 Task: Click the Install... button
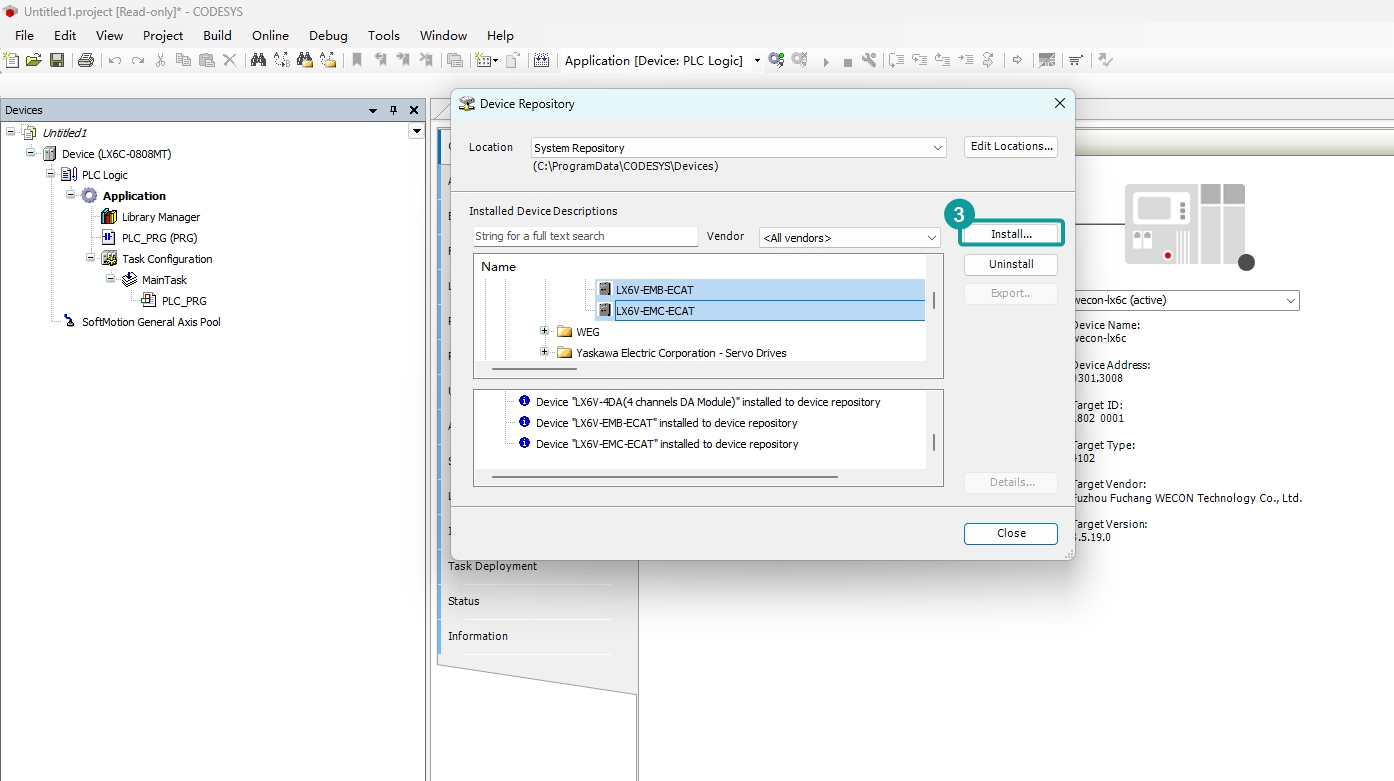[x=1011, y=234]
